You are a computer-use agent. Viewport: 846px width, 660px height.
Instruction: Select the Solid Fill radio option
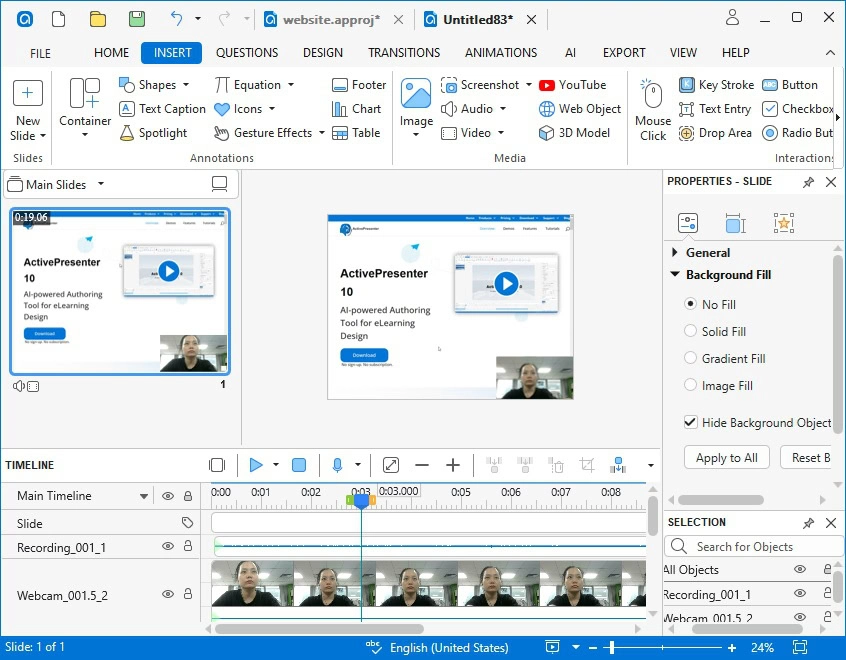point(690,331)
